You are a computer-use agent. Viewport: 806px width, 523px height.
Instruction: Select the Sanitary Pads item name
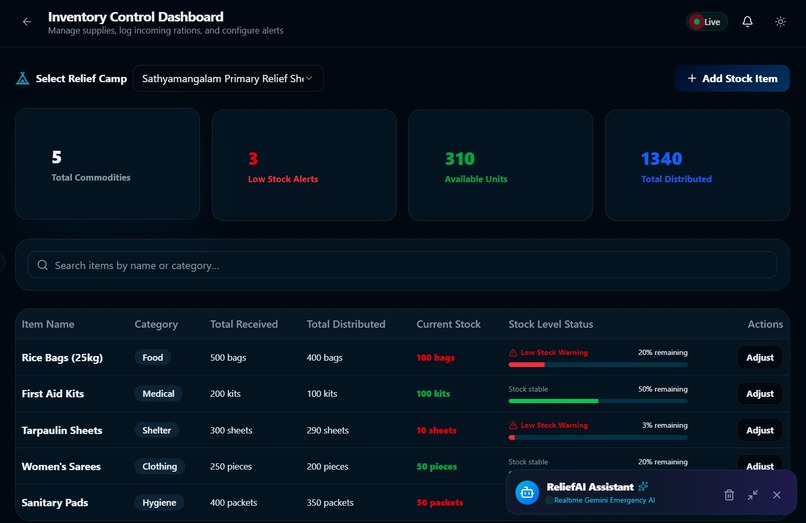pos(55,502)
